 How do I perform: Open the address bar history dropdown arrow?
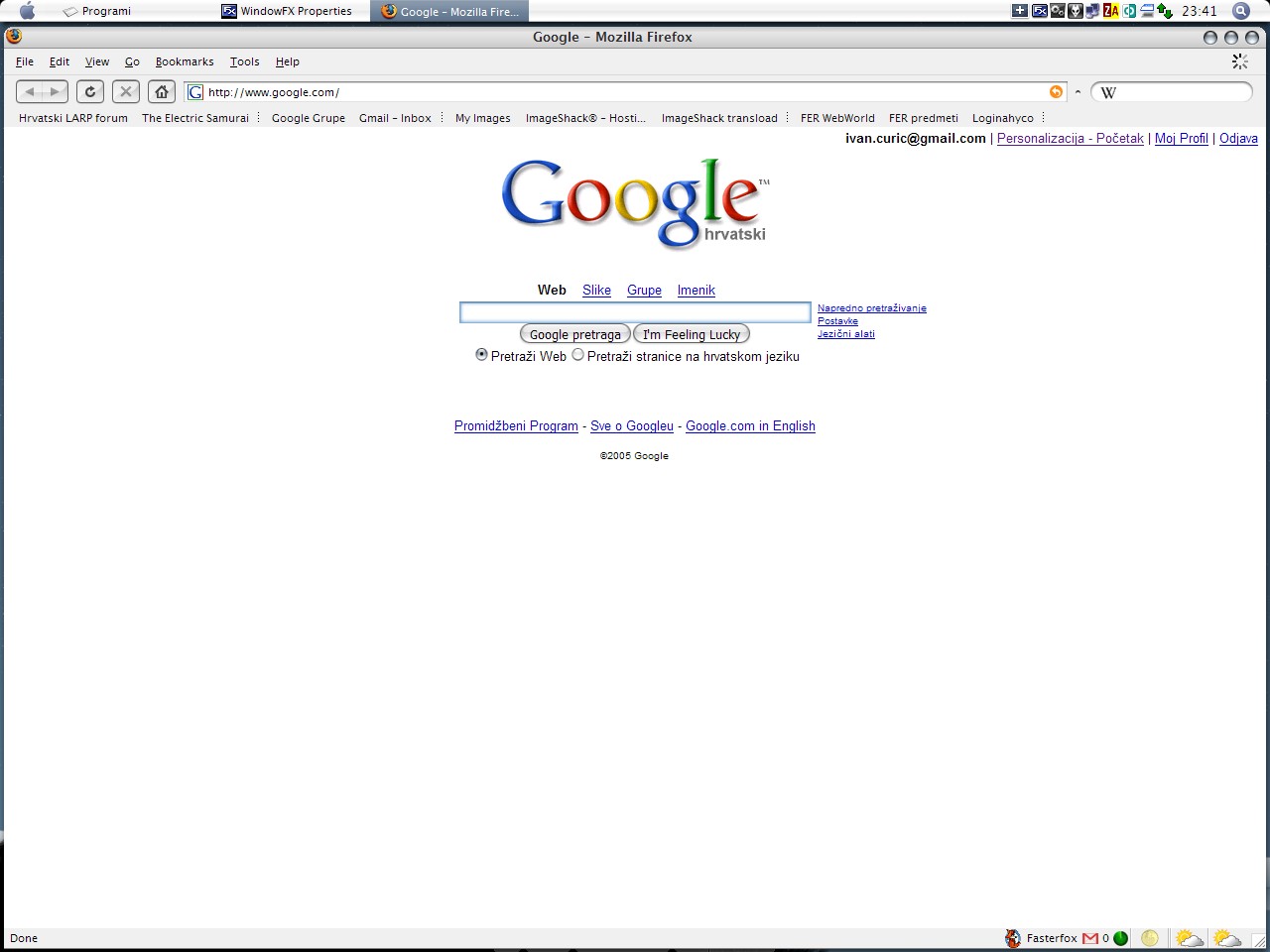click(1078, 92)
